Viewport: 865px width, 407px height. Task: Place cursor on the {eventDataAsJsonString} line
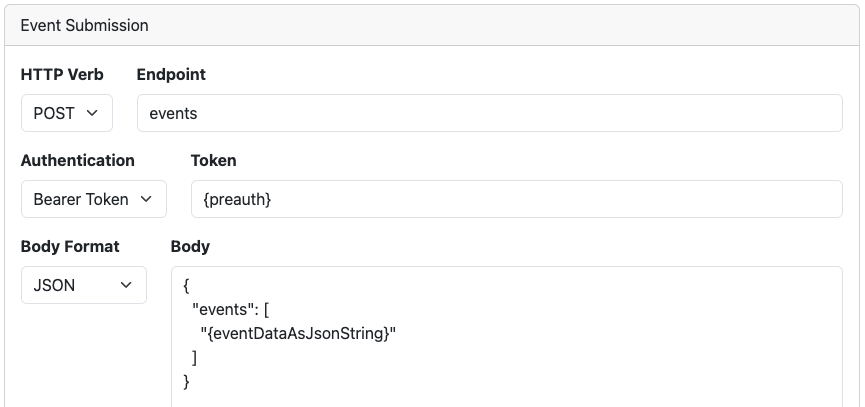pos(298,333)
